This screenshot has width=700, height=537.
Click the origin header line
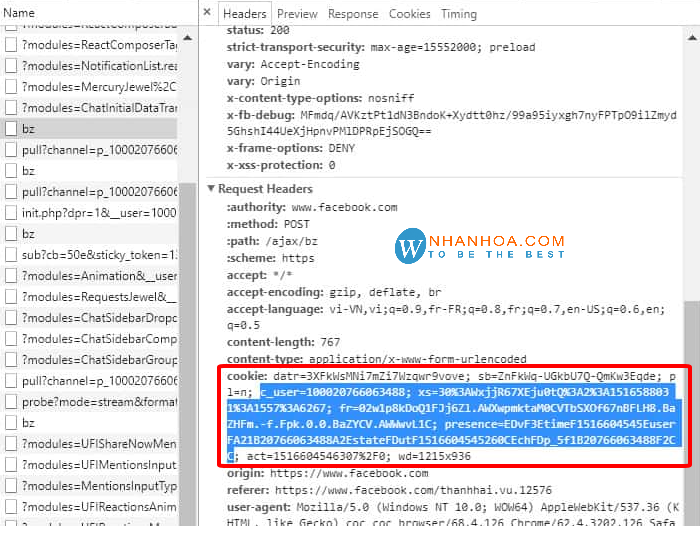327,473
